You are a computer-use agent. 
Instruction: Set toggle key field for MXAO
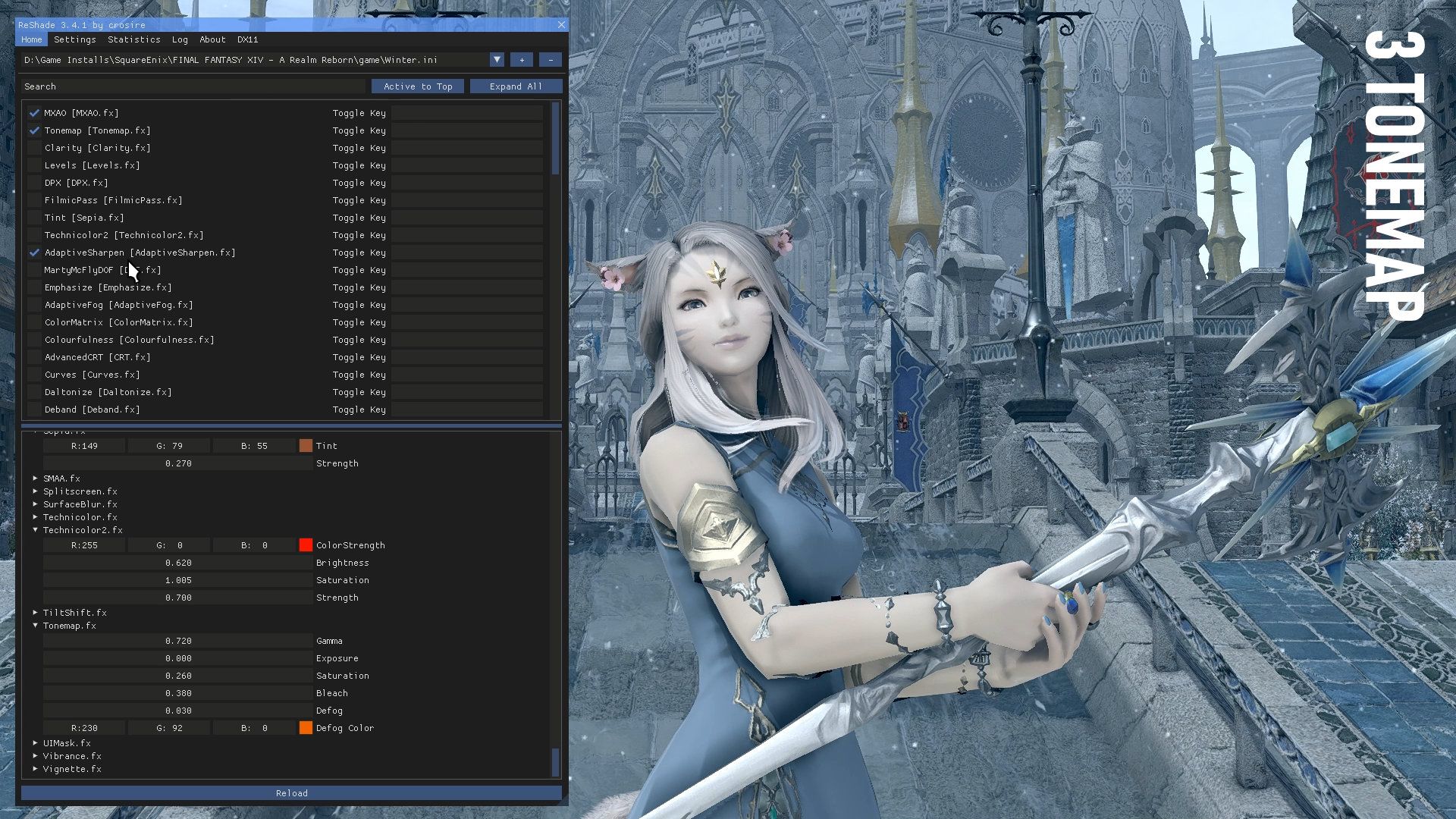(467, 113)
